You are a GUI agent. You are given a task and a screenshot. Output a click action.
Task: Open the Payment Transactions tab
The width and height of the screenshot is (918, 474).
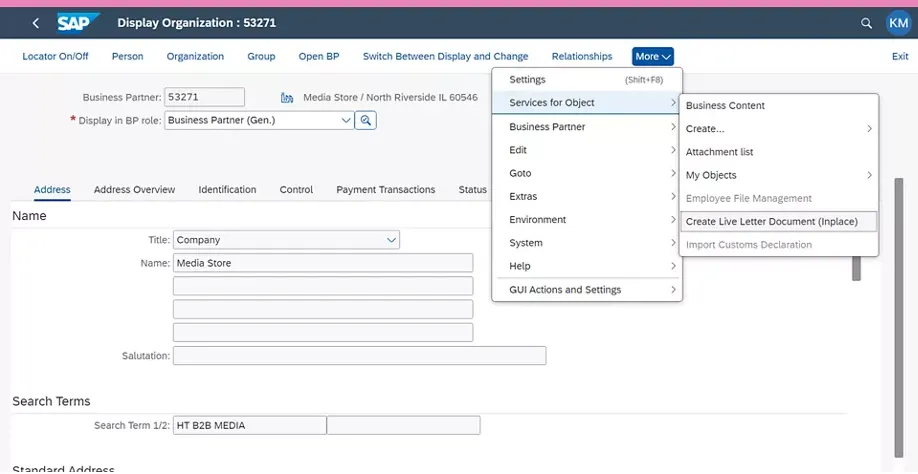click(x=385, y=189)
